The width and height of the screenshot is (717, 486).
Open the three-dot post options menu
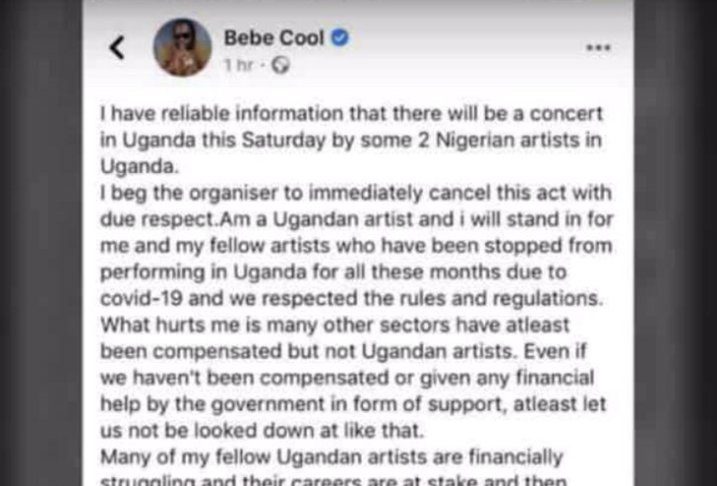click(x=599, y=47)
